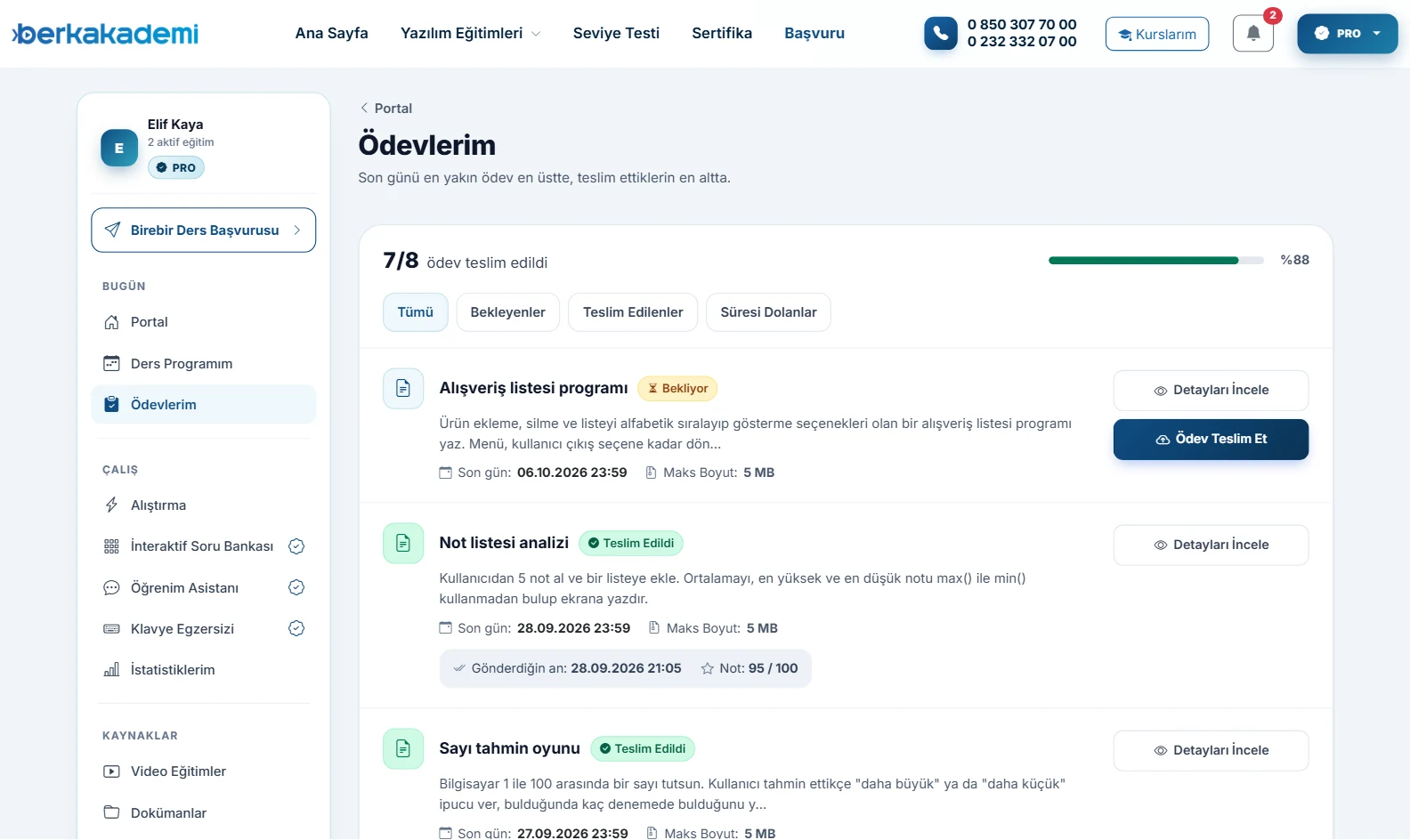Show Bekleyenler assignments
1410x840 pixels.
[x=508, y=312]
